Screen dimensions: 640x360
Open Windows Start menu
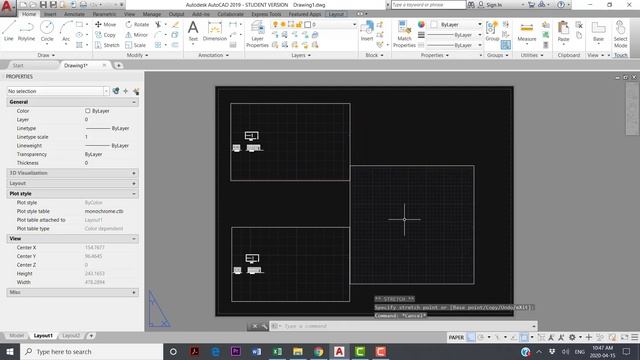[10, 351]
